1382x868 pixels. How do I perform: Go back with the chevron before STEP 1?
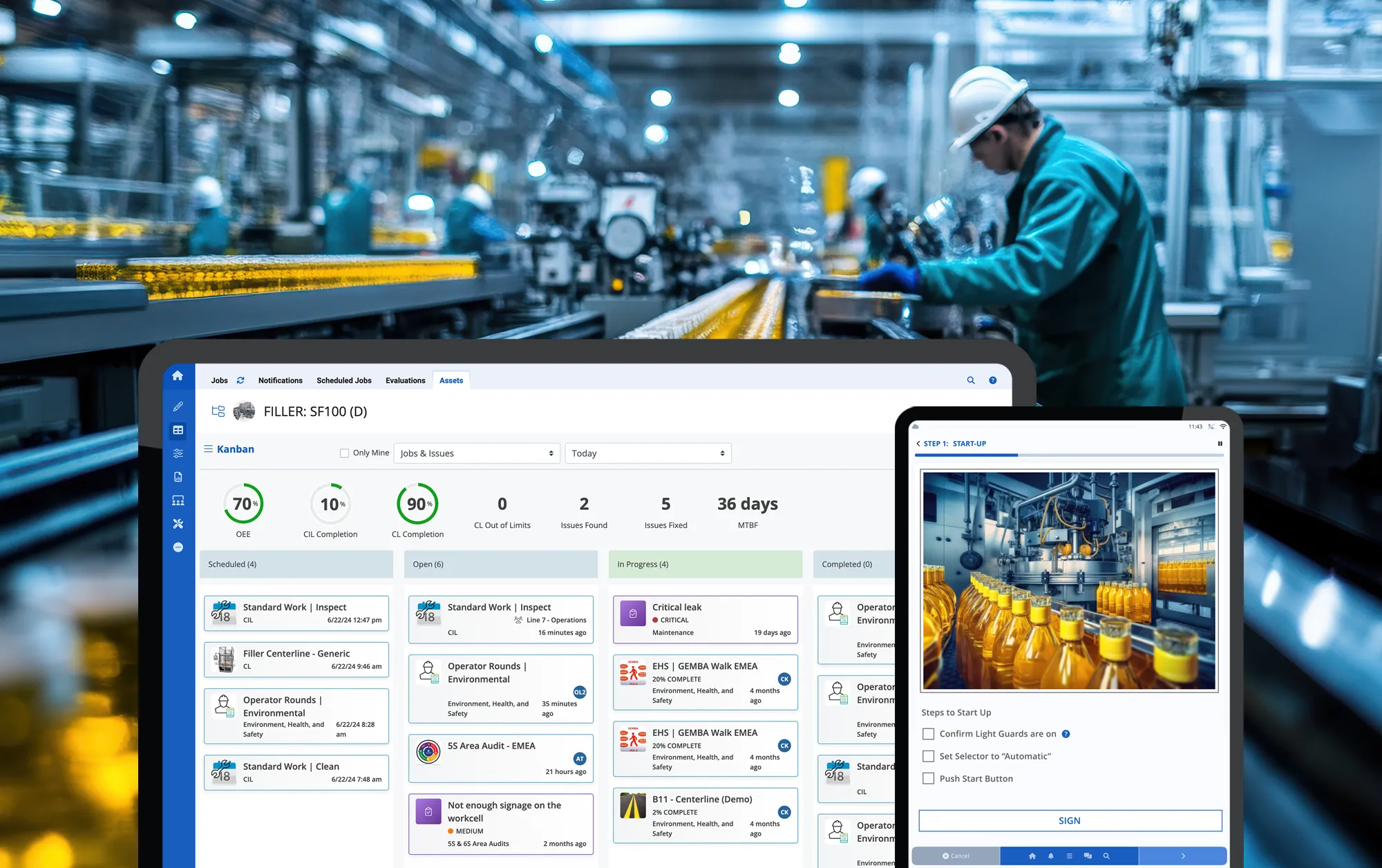point(918,444)
